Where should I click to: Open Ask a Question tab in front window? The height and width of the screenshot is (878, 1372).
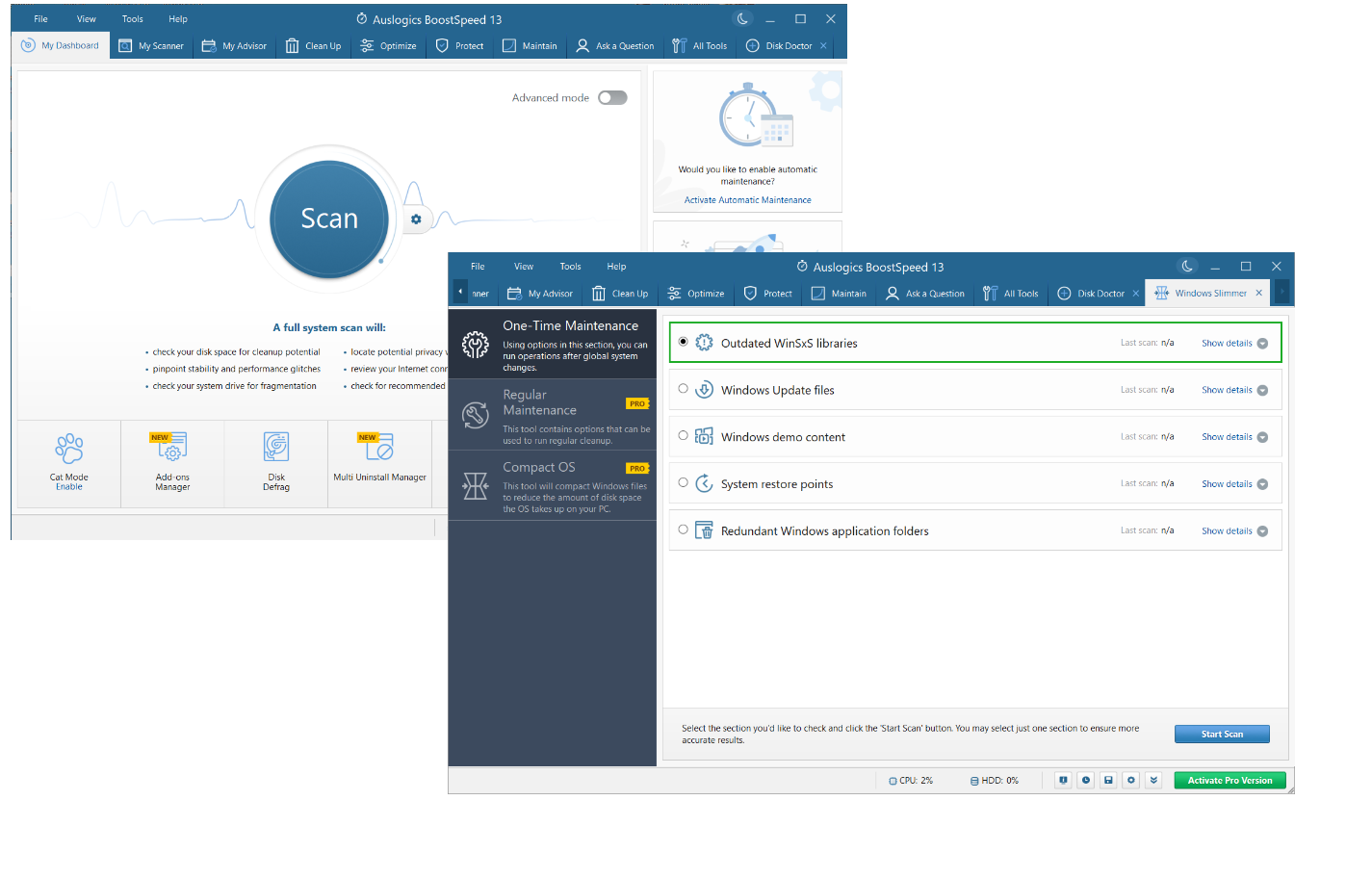(x=925, y=294)
